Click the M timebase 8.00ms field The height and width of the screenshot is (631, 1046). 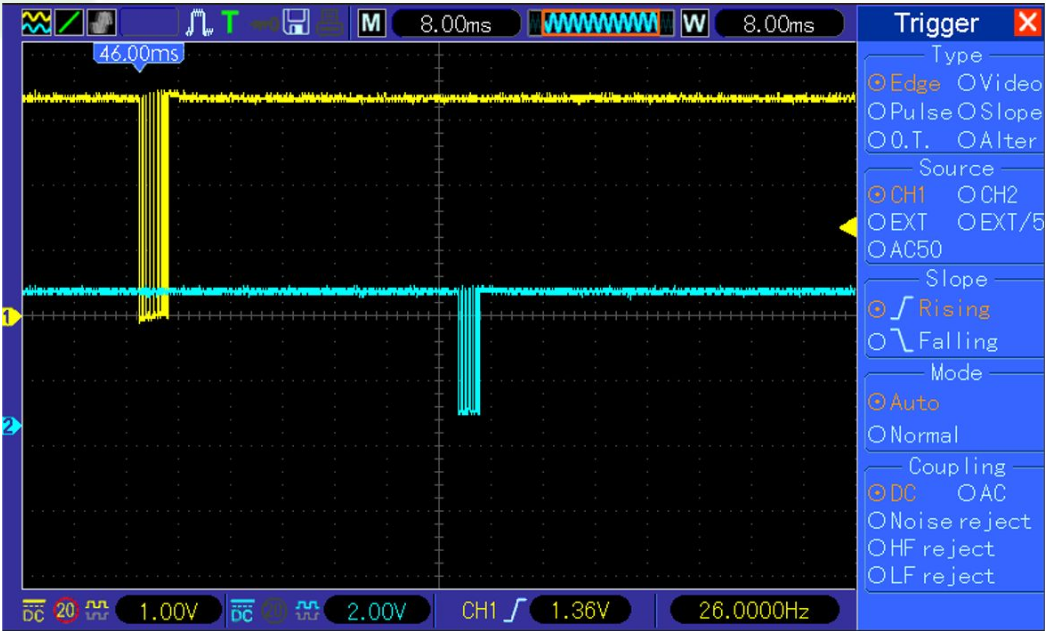(x=455, y=24)
